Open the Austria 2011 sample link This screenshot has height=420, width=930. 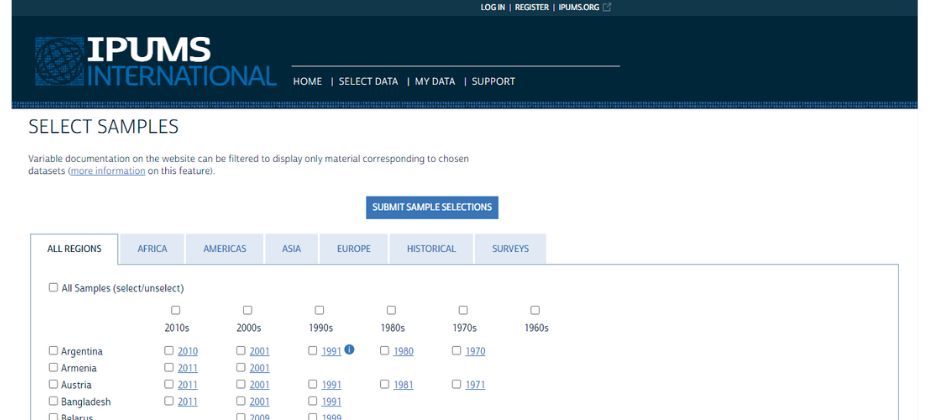click(187, 385)
